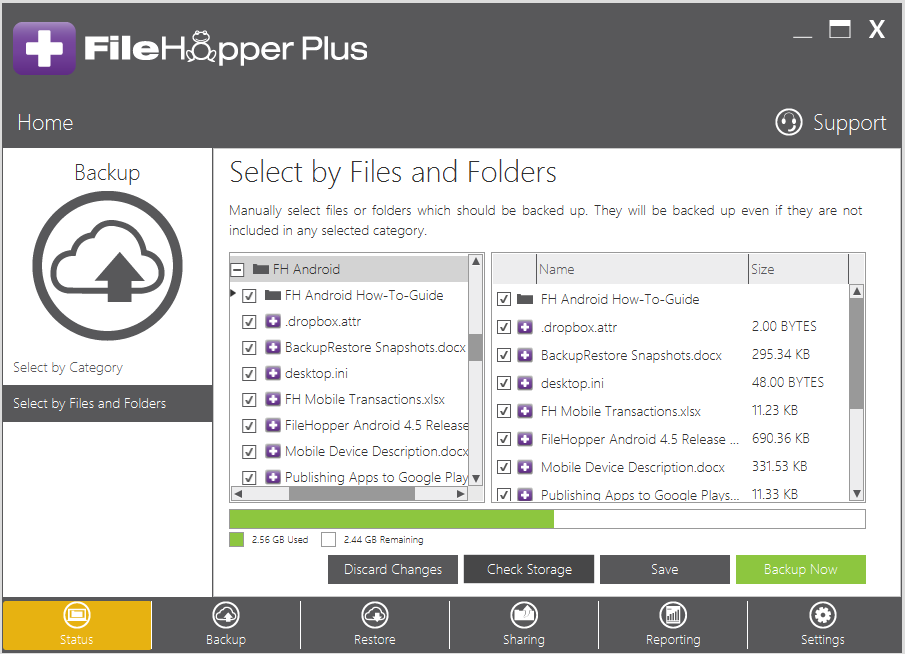Click the file list scroll down arrow

(857, 494)
